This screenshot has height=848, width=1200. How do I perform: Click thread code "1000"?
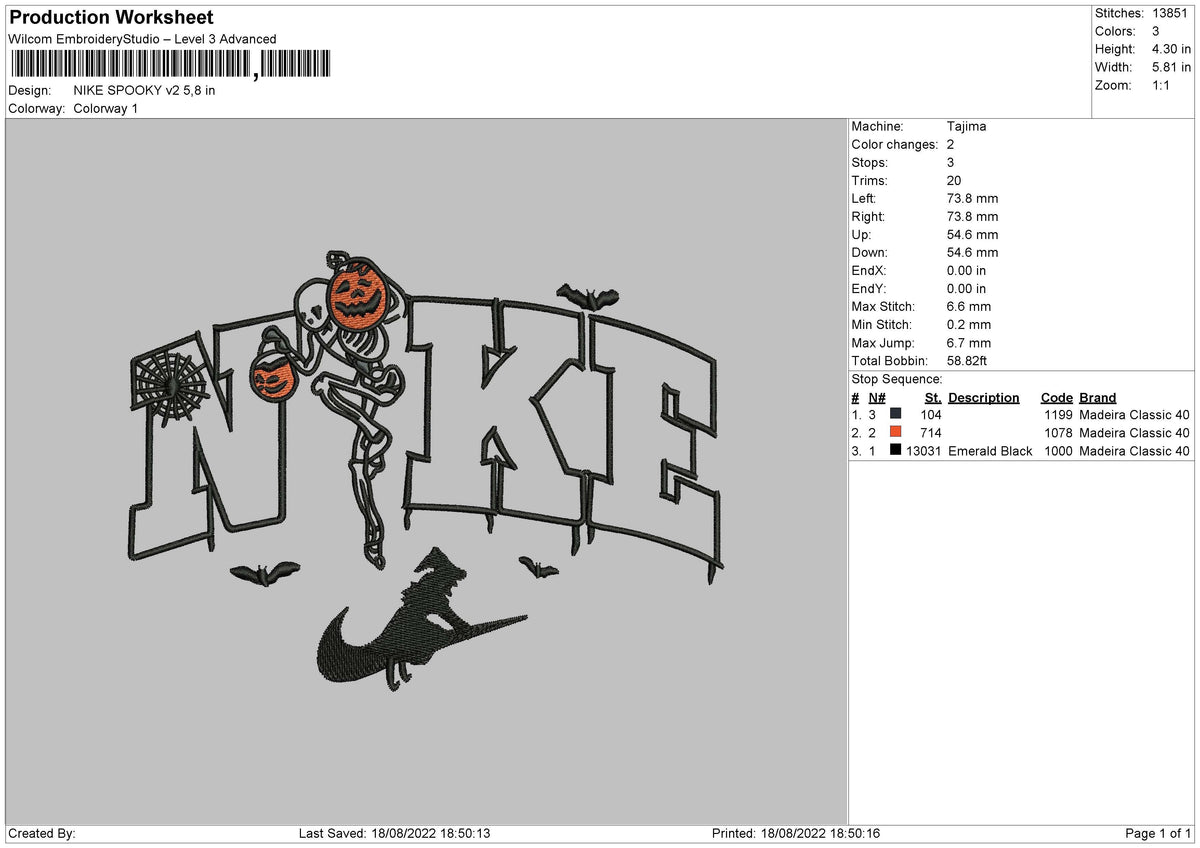(1058, 451)
